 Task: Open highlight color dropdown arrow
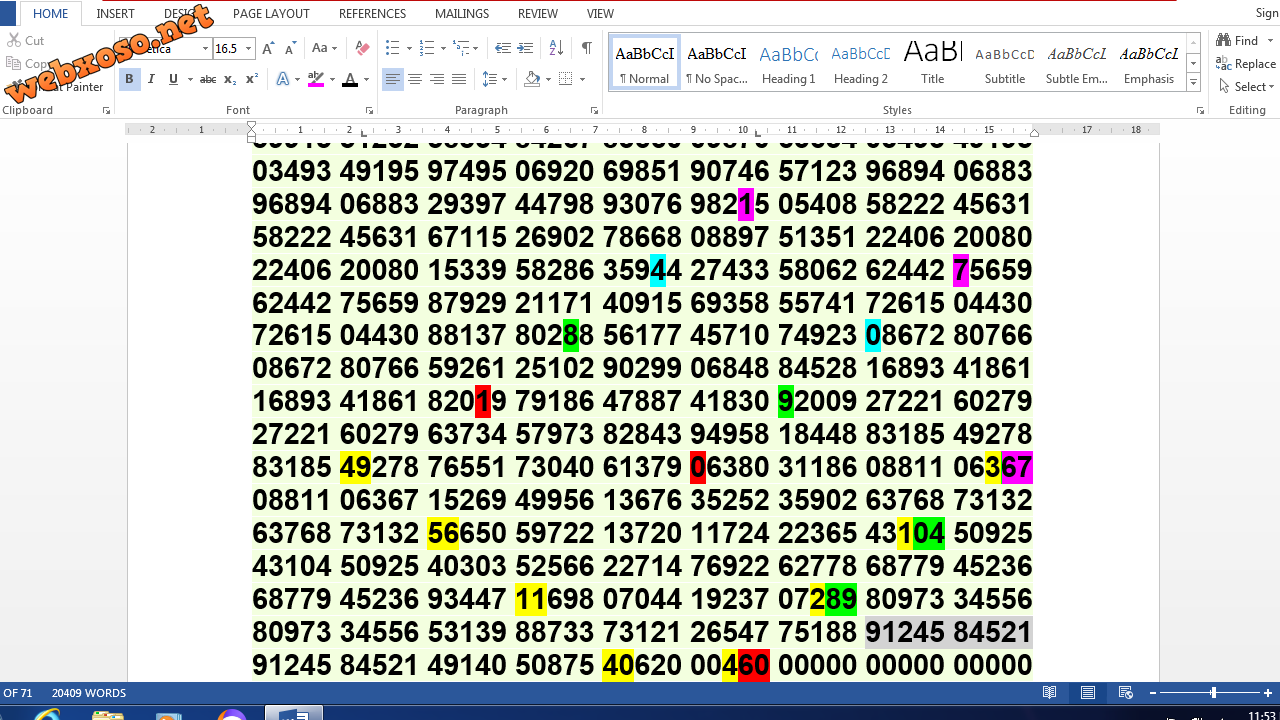coord(332,79)
